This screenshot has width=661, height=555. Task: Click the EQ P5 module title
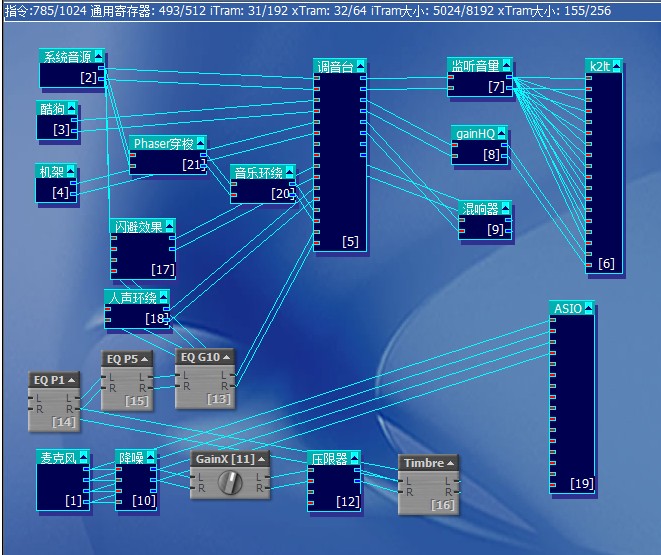(x=121, y=358)
